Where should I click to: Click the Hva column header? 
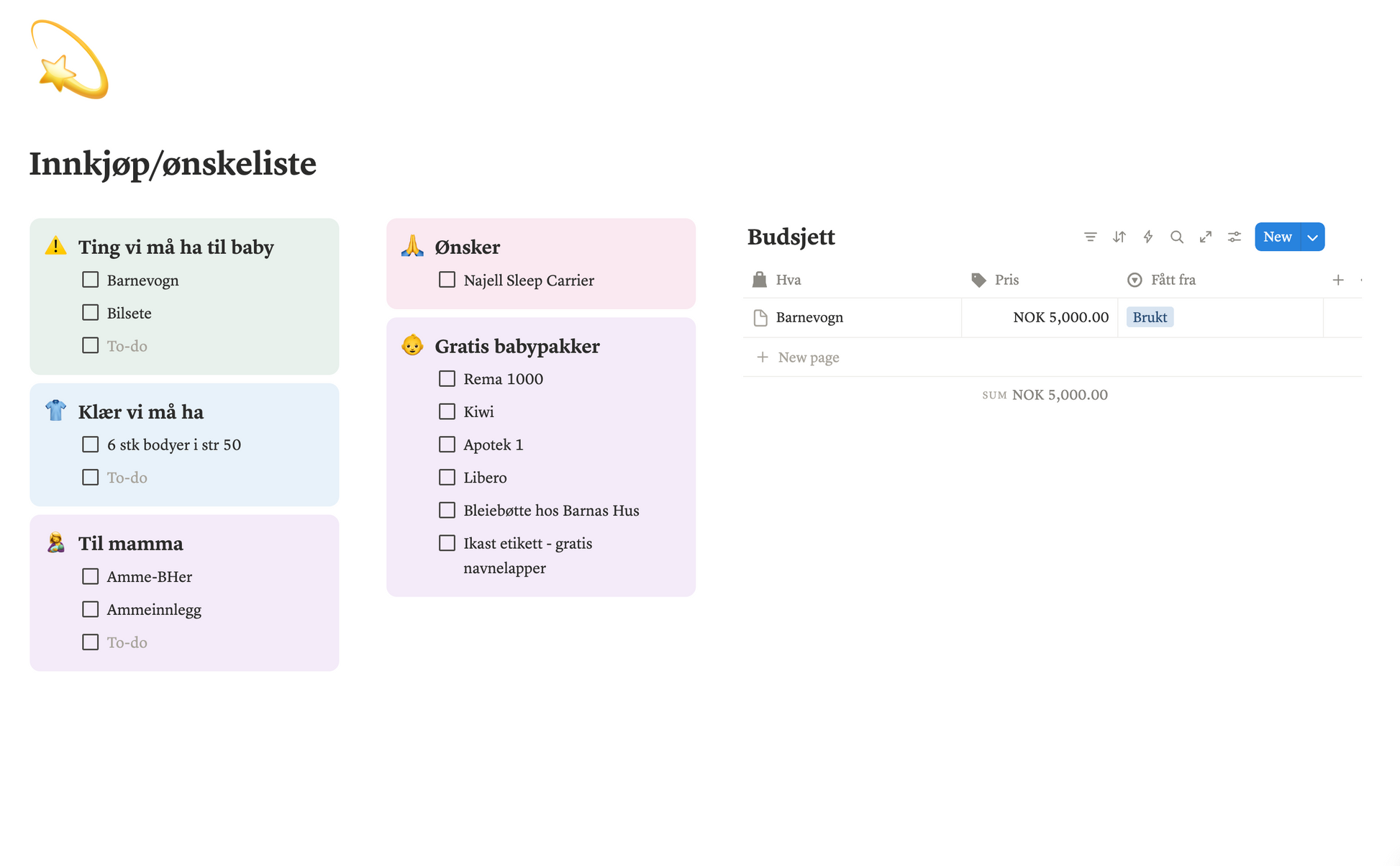point(788,280)
